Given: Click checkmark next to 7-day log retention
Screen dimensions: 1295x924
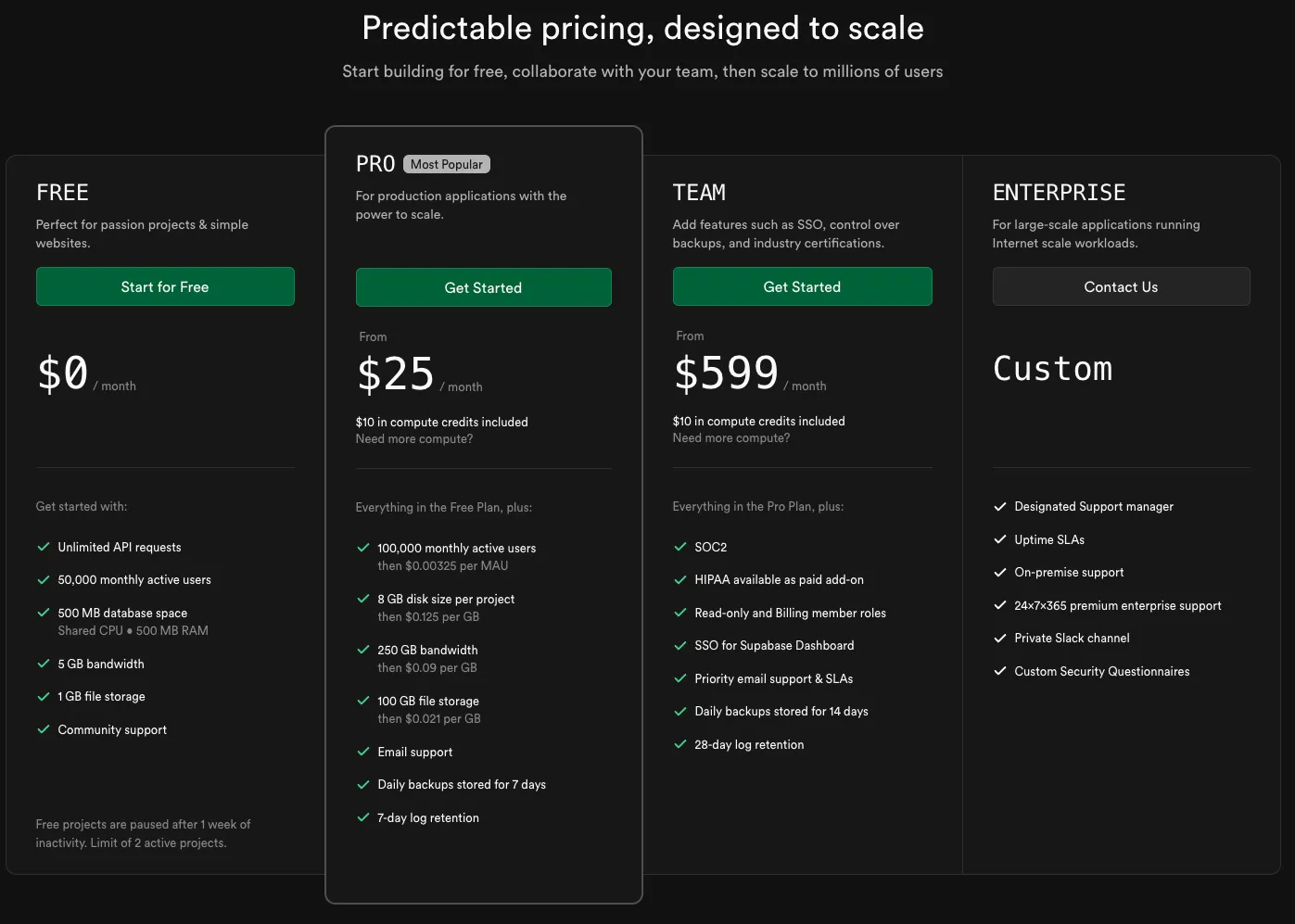Looking at the screenshot, I should coord(363,818).
